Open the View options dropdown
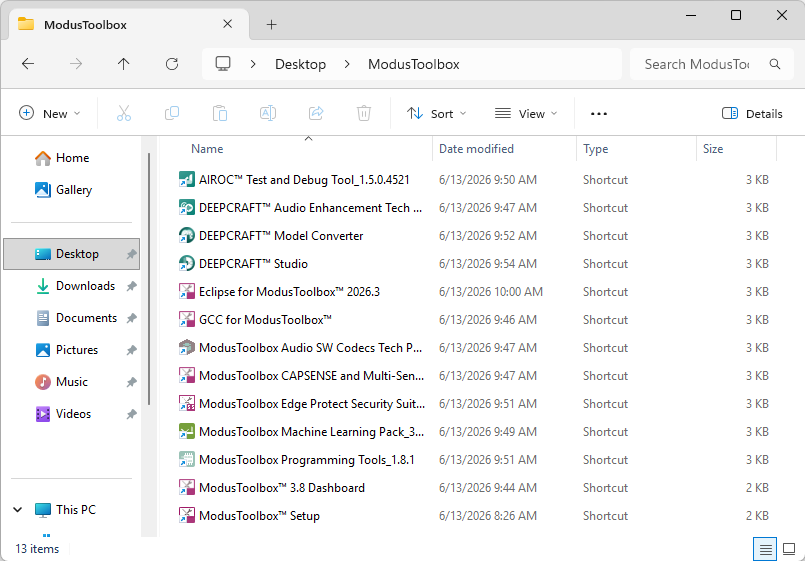805x561 pixels. pyautogui.click(x=526, y=113)
